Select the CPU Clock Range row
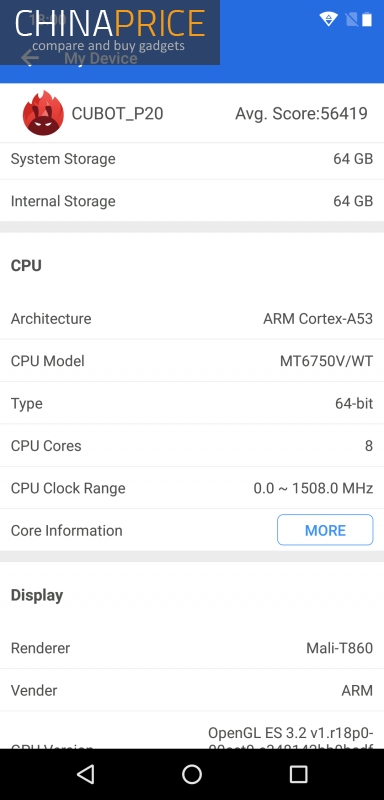 [x=192, y=488]
